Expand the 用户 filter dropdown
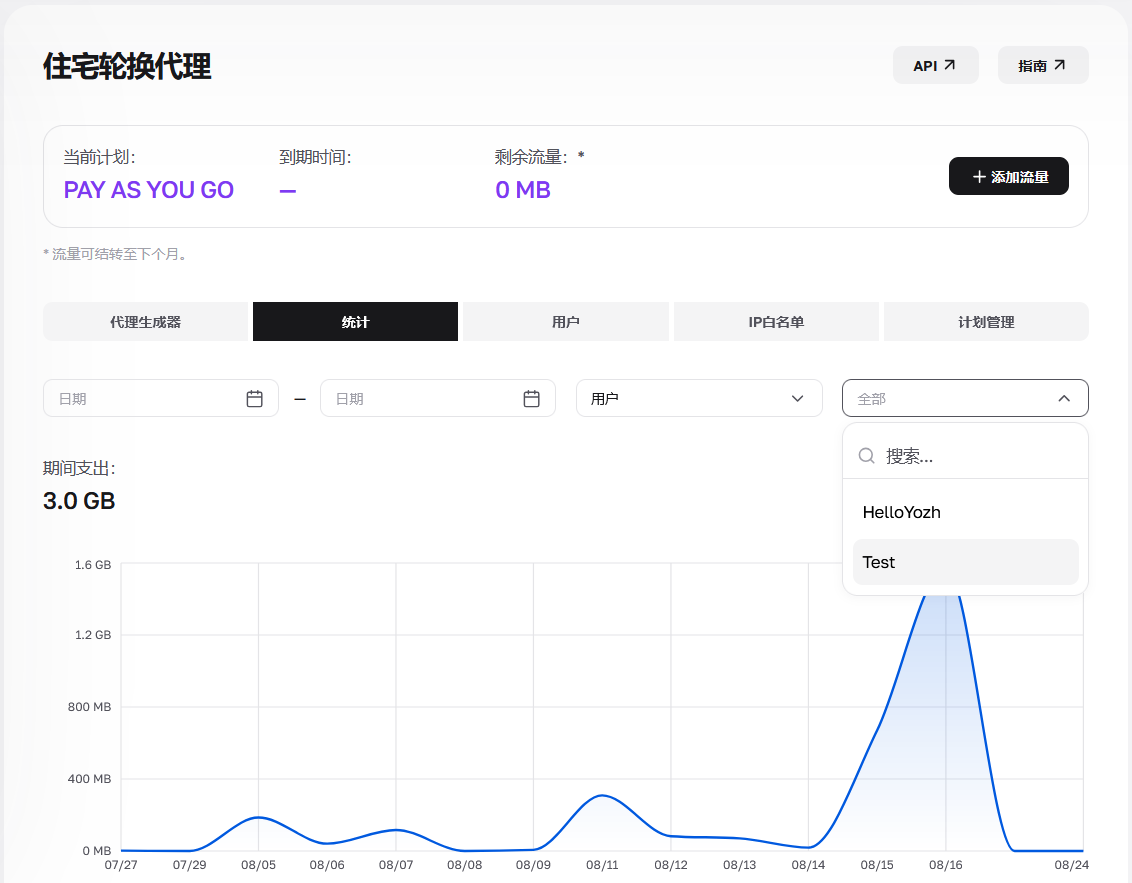This screenshot has height=883, width=1132. 699,399
